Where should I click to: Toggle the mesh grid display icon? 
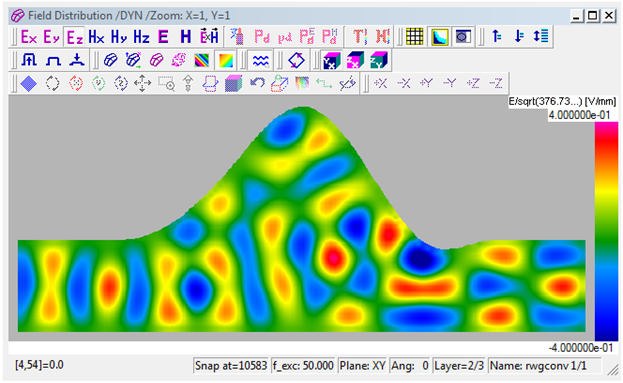click(x=414, y=37)
